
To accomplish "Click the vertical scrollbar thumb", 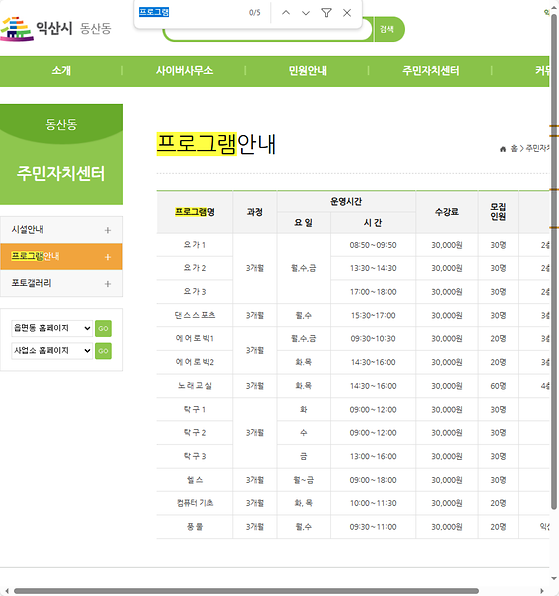I will (x=554, y=262).
